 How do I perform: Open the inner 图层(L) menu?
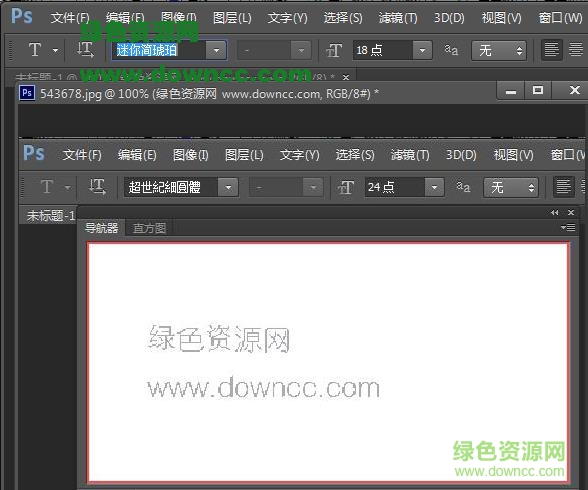click(x=244, y=154)
